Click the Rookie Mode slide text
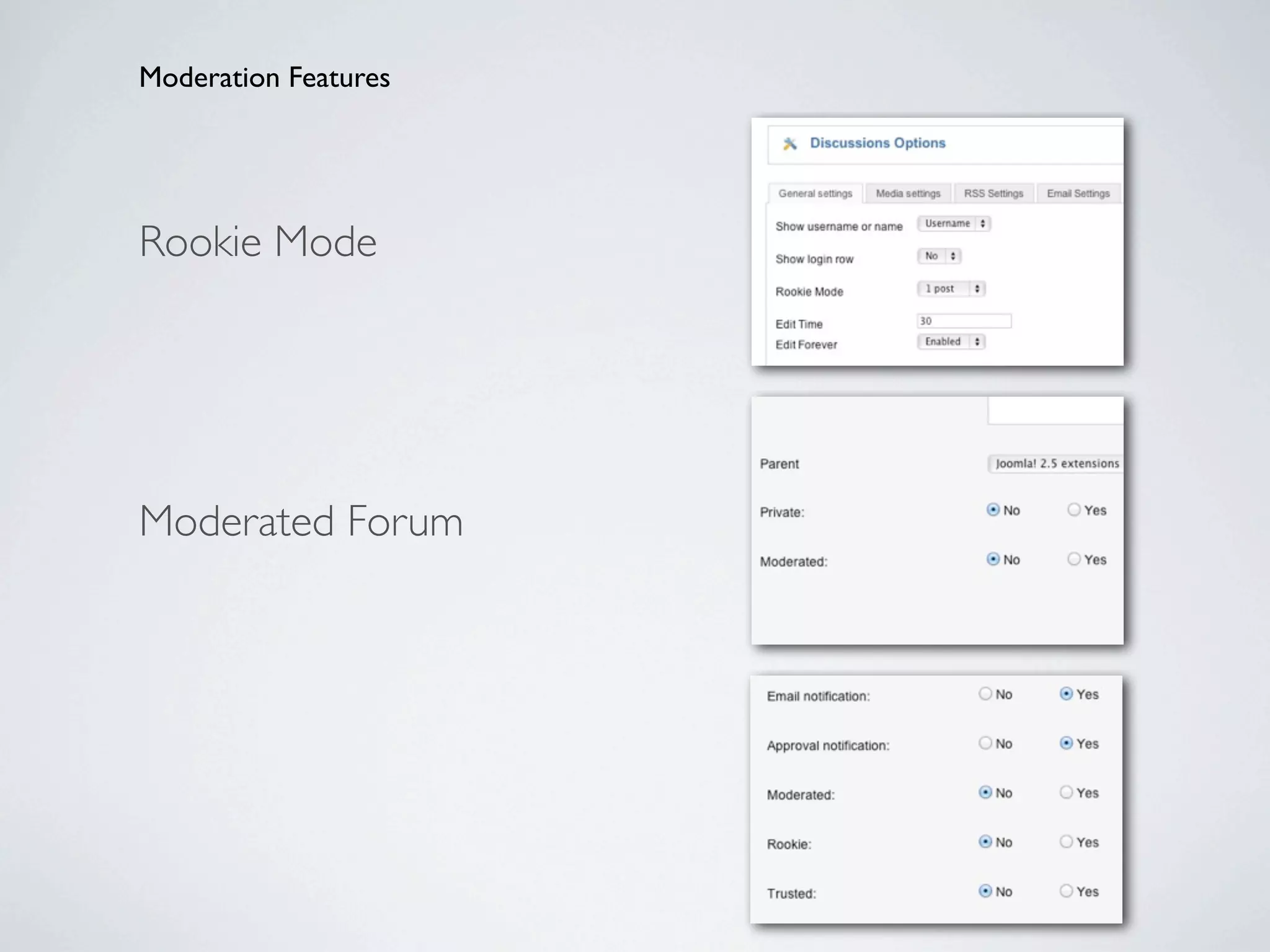 click(x=258, y=241)
